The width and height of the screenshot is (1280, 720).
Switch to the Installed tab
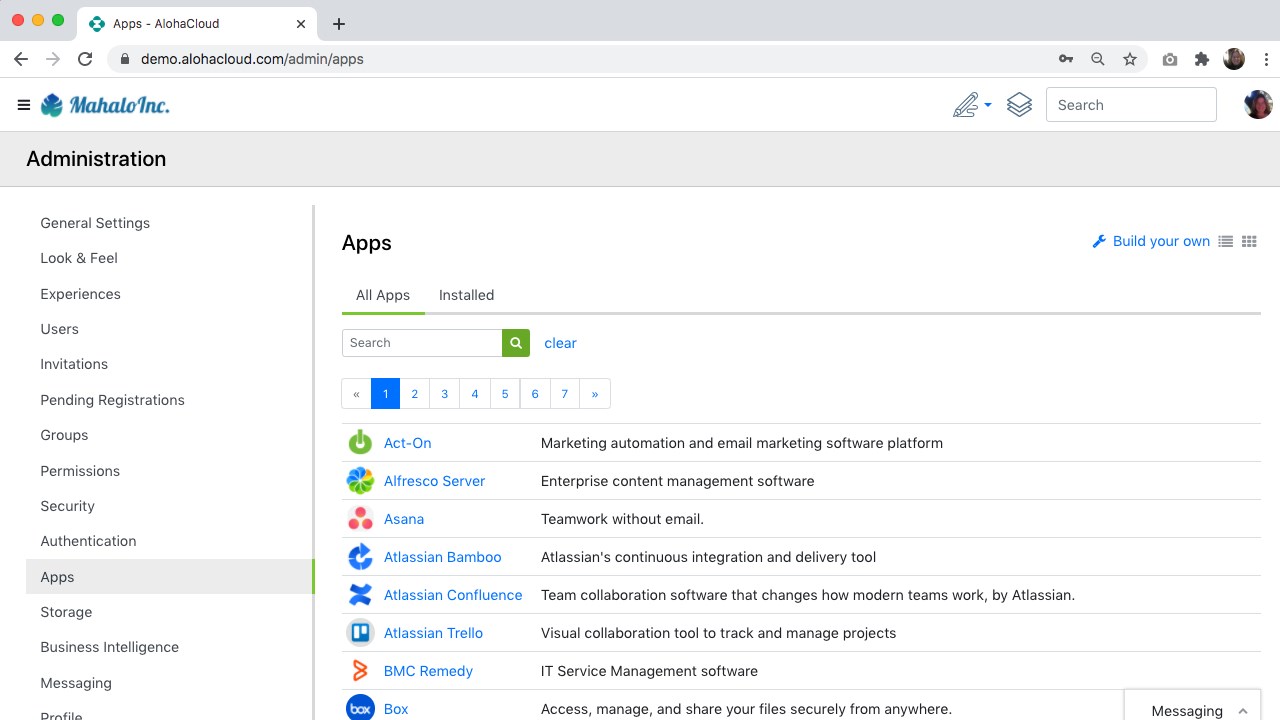click(467, 295)
